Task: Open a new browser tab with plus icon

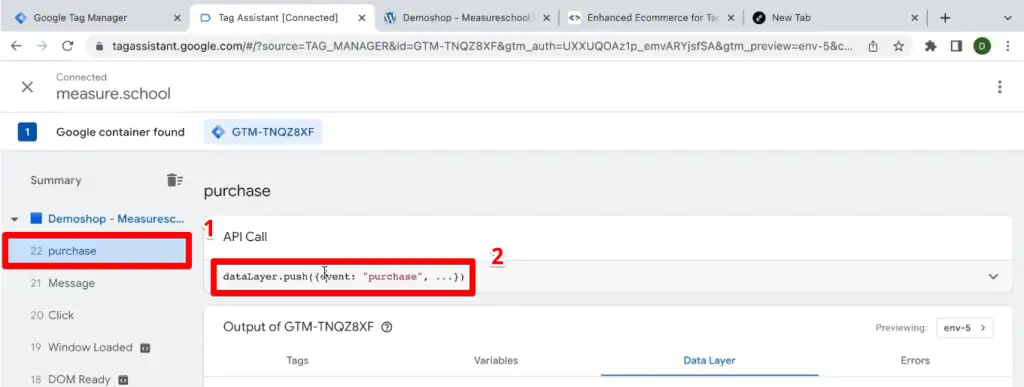Action: tap(944, 18)
